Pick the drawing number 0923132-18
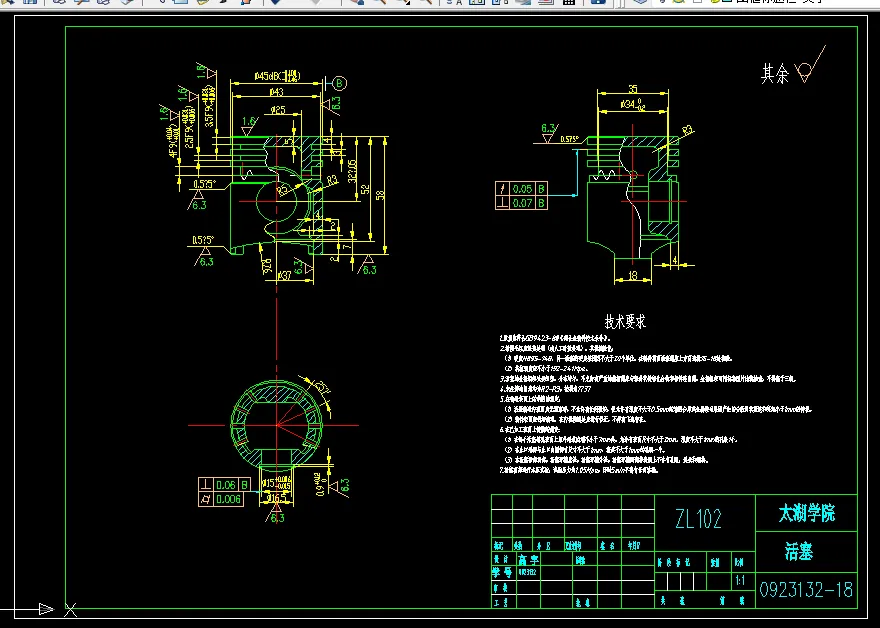The height and width of the screenshot is (628, 880). point(806,590)
